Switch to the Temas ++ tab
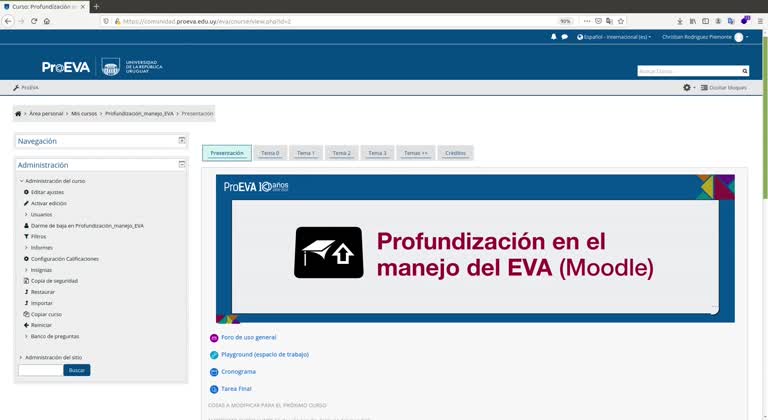Viewport: 768px width, 420px height. click(416, 153)
